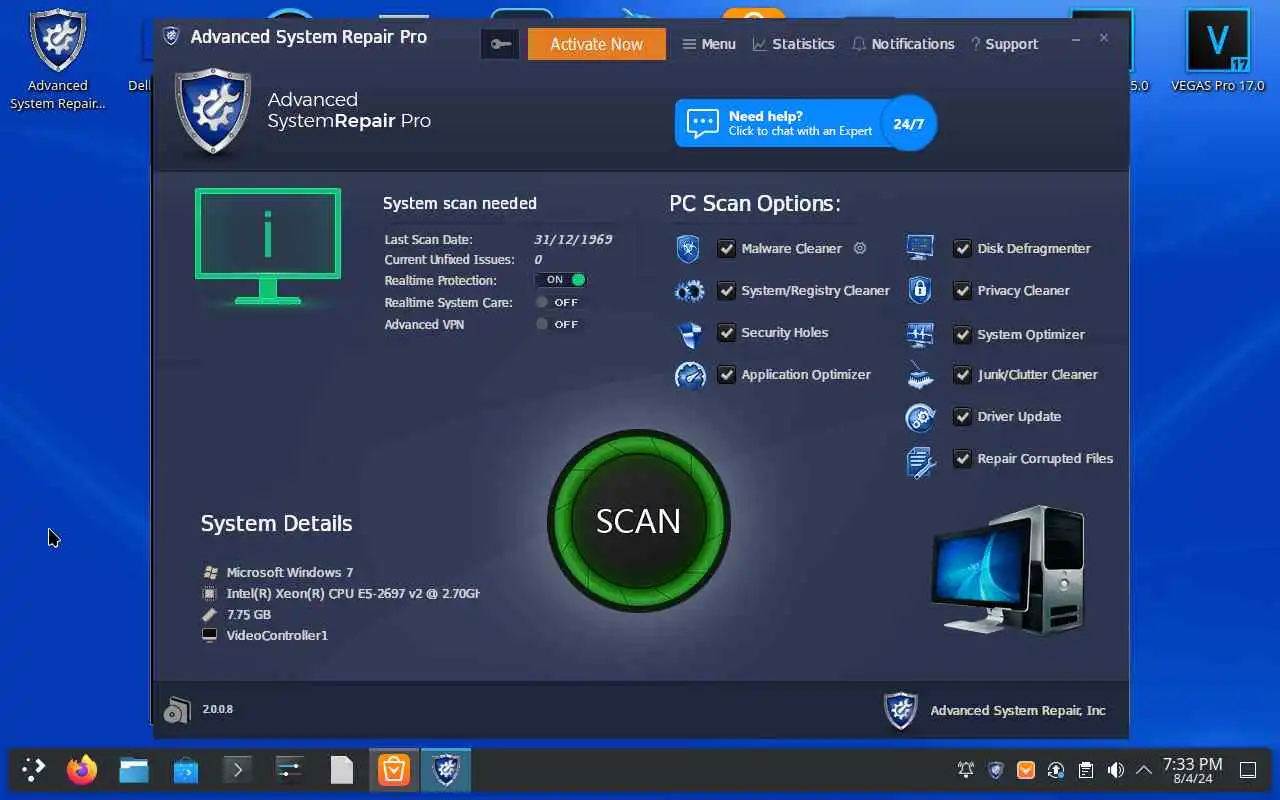
Task: Open Notifications
Action: (x=903, y=44)
